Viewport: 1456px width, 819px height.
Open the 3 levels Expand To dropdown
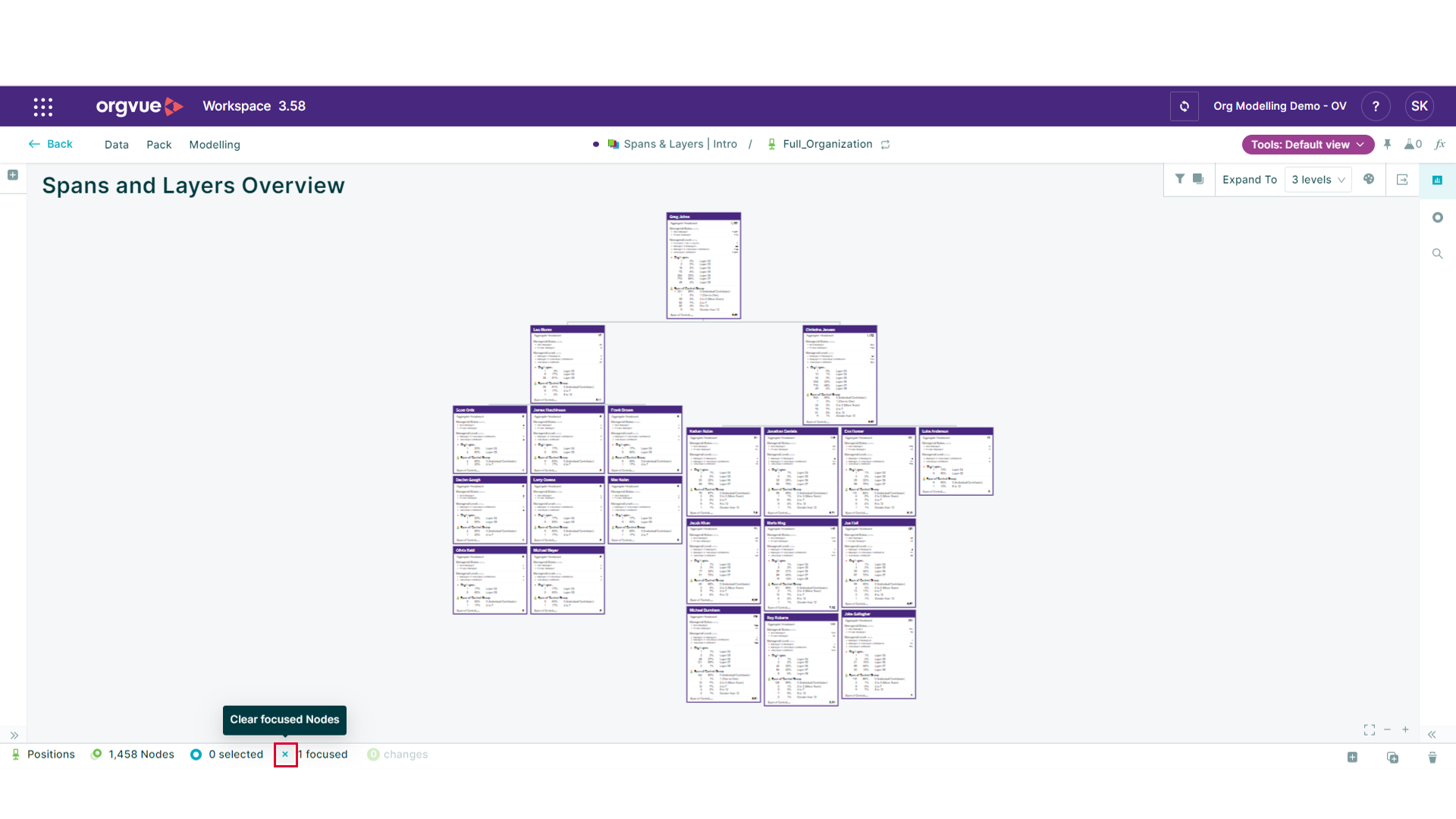click(x=1318, y=180)
